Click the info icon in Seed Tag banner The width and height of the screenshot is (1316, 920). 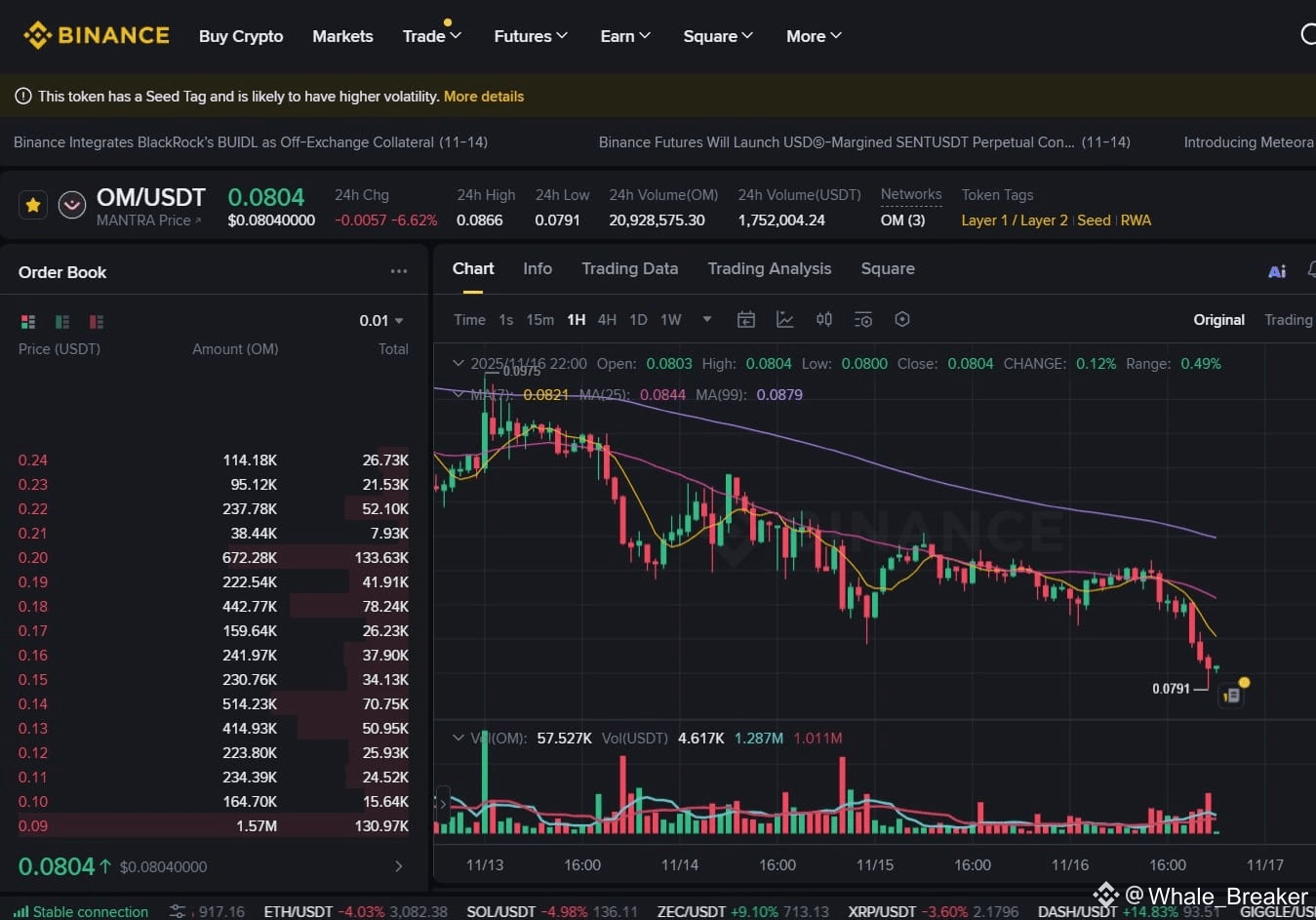(x=22, y=97)
